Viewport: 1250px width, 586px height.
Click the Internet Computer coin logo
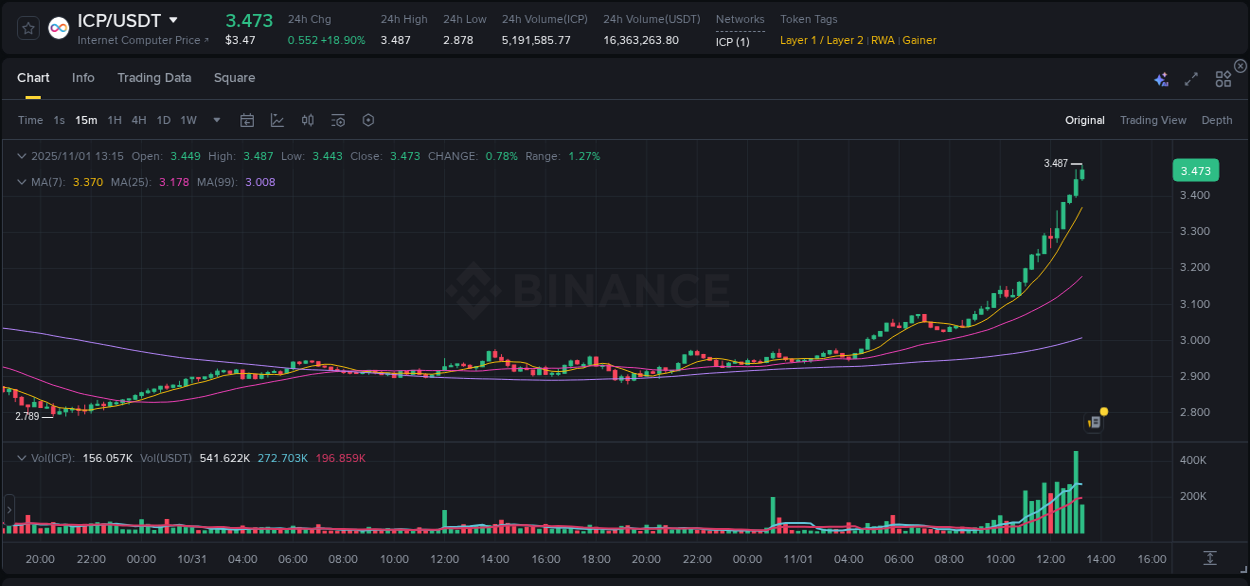pyautogui.click(x=58, y=28)
